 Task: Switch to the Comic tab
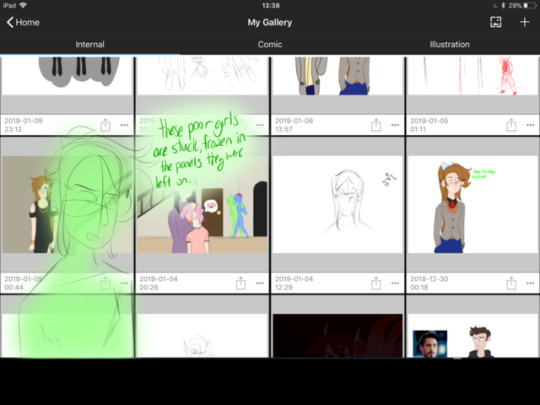point(270,44)
